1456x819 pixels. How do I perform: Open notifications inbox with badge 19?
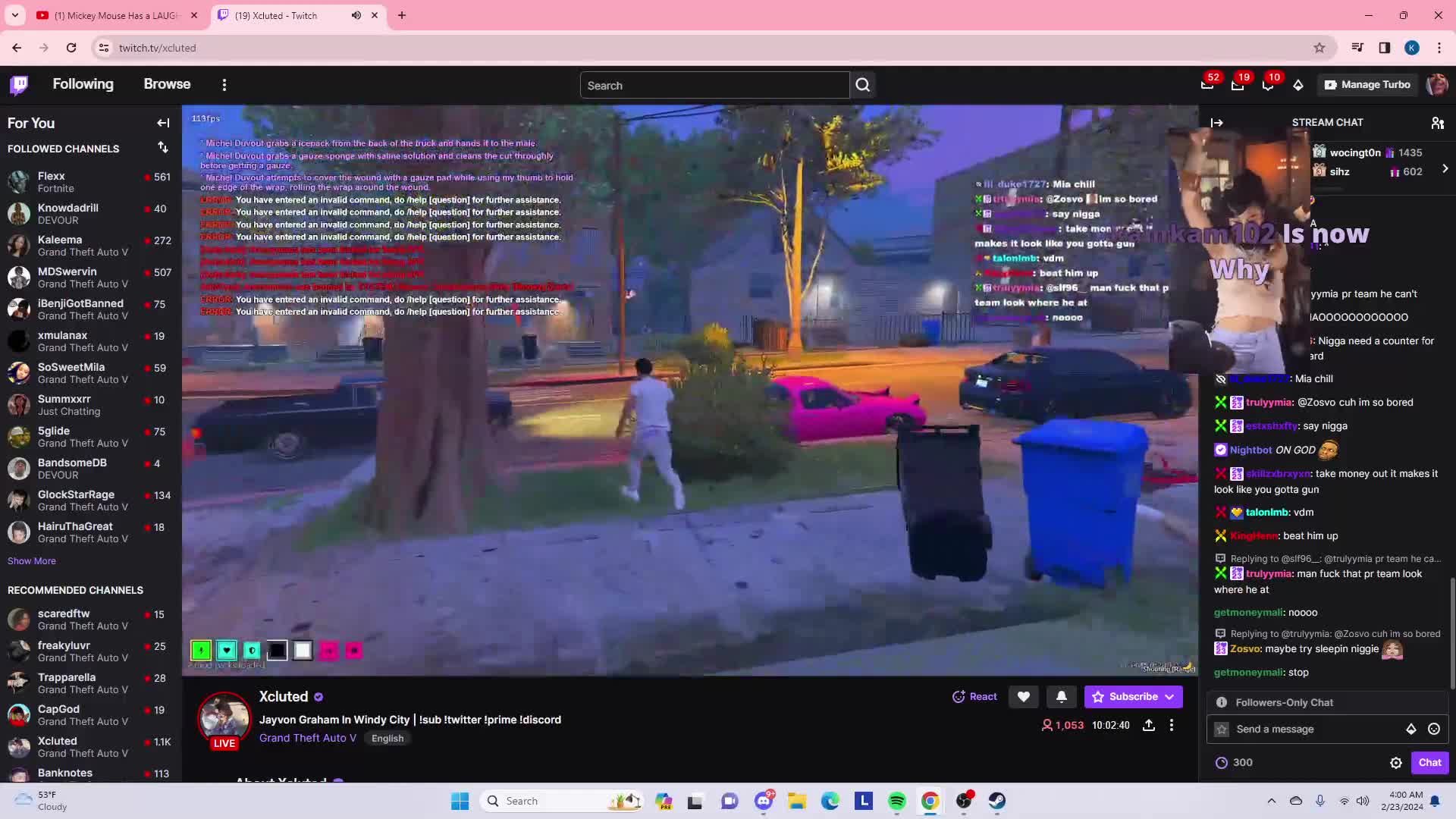(1238, 85)
